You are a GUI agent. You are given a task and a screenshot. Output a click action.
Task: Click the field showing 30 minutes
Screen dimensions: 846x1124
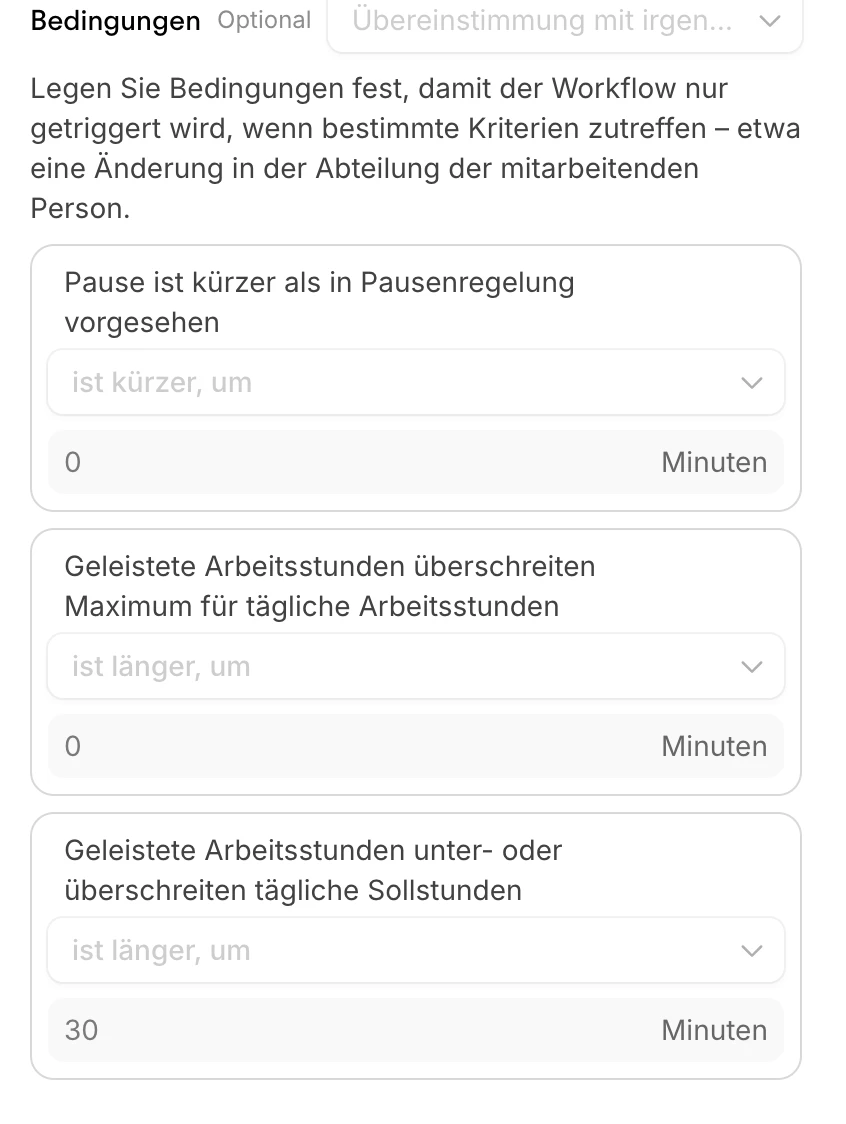(x=350, y=1030)
